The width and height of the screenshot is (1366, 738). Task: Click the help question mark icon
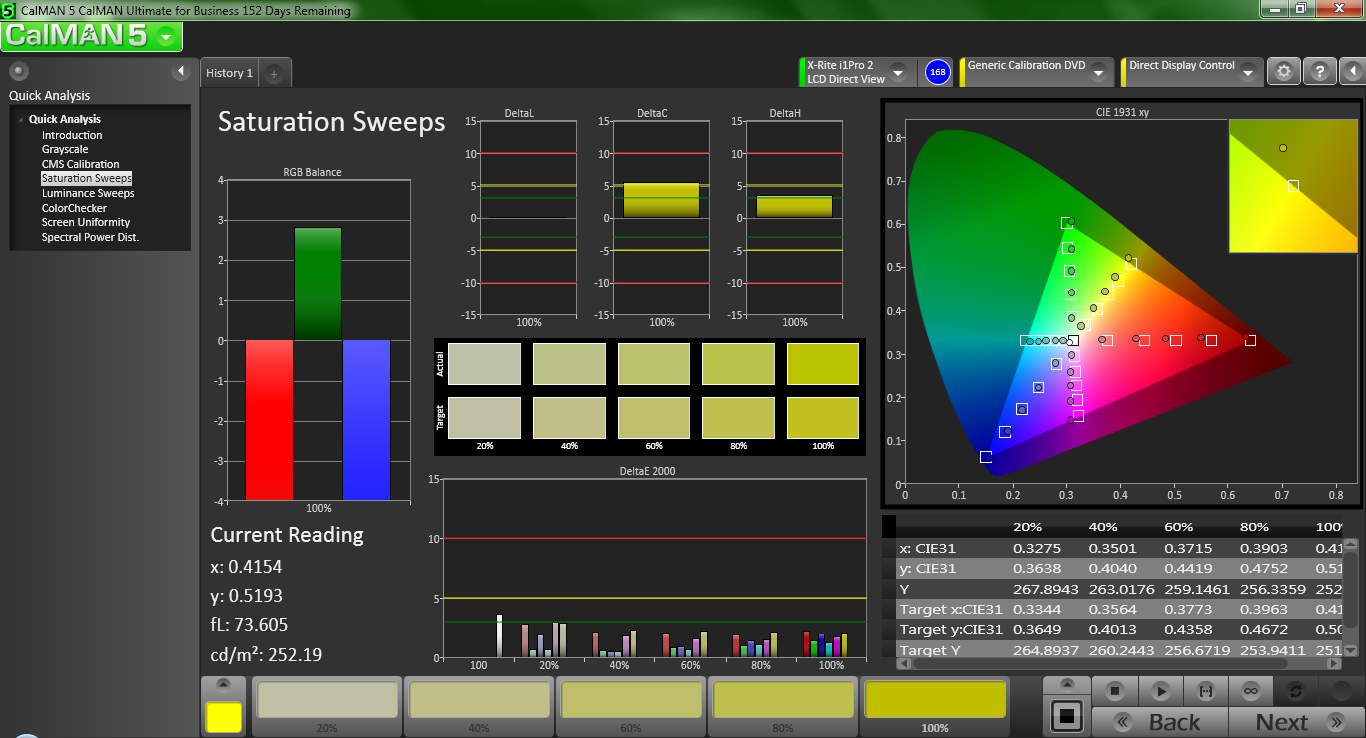(x=1320, y=72)
